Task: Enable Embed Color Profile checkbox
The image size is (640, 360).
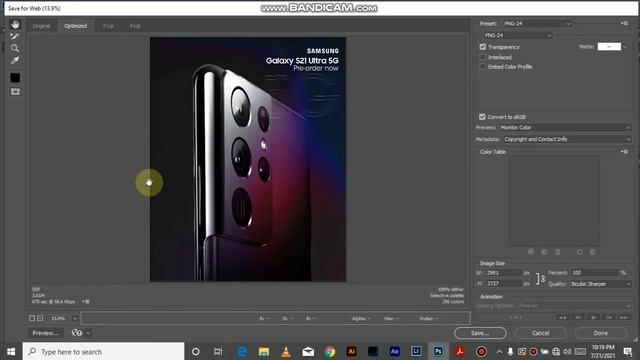Action: (x=483, y=67)
